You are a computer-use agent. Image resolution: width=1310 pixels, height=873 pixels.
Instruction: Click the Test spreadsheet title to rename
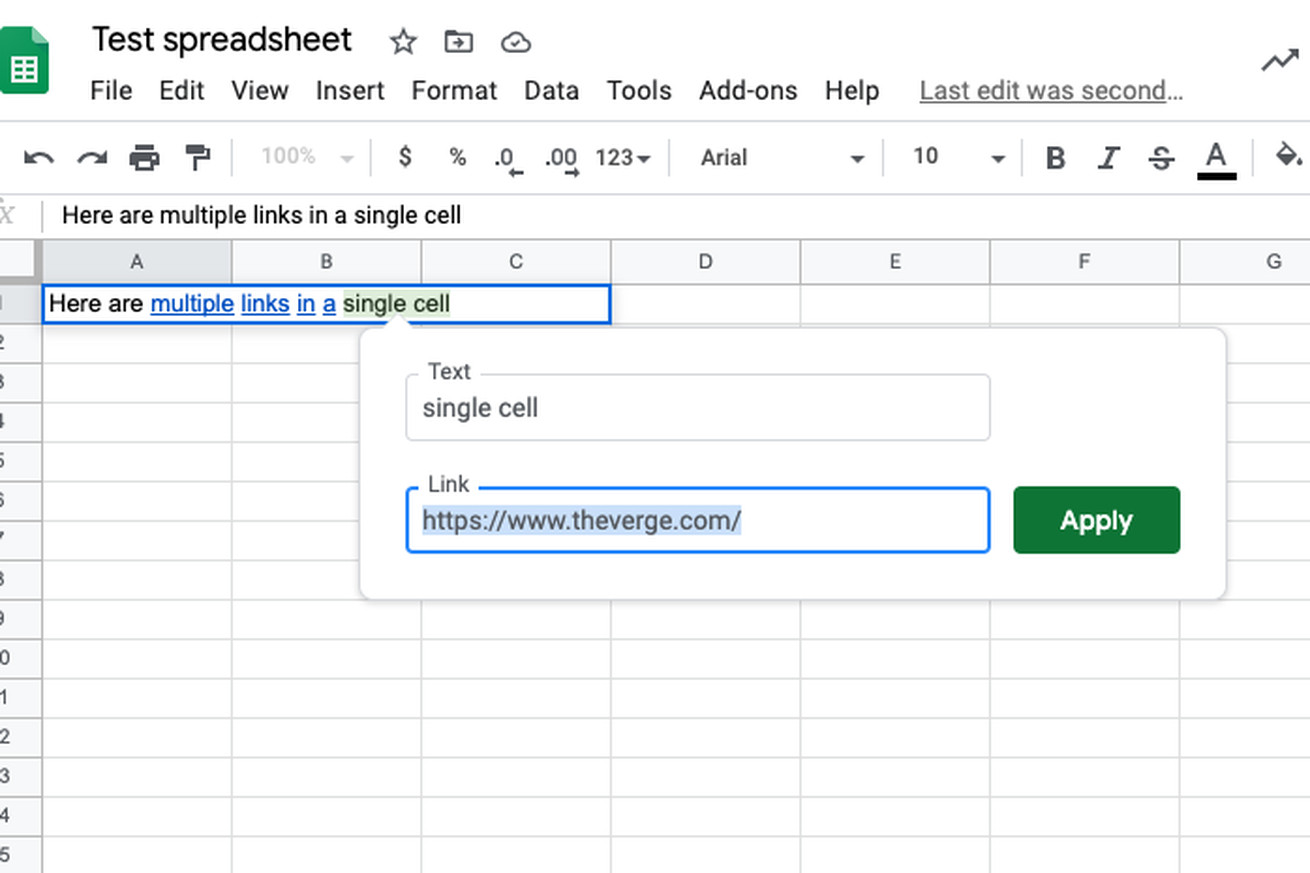tap(222, 40)
